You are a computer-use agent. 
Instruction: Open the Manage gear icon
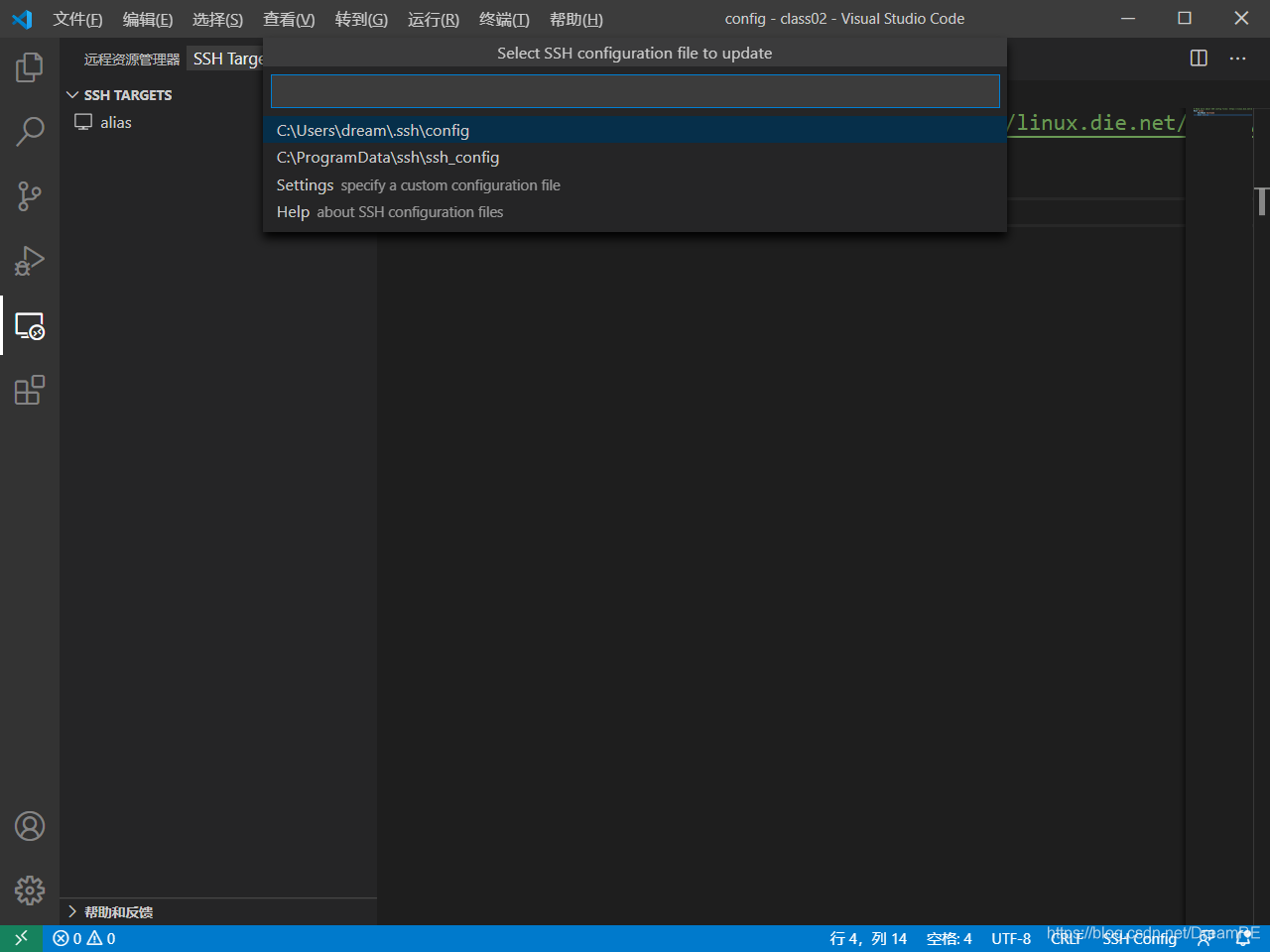pos(30,891)
